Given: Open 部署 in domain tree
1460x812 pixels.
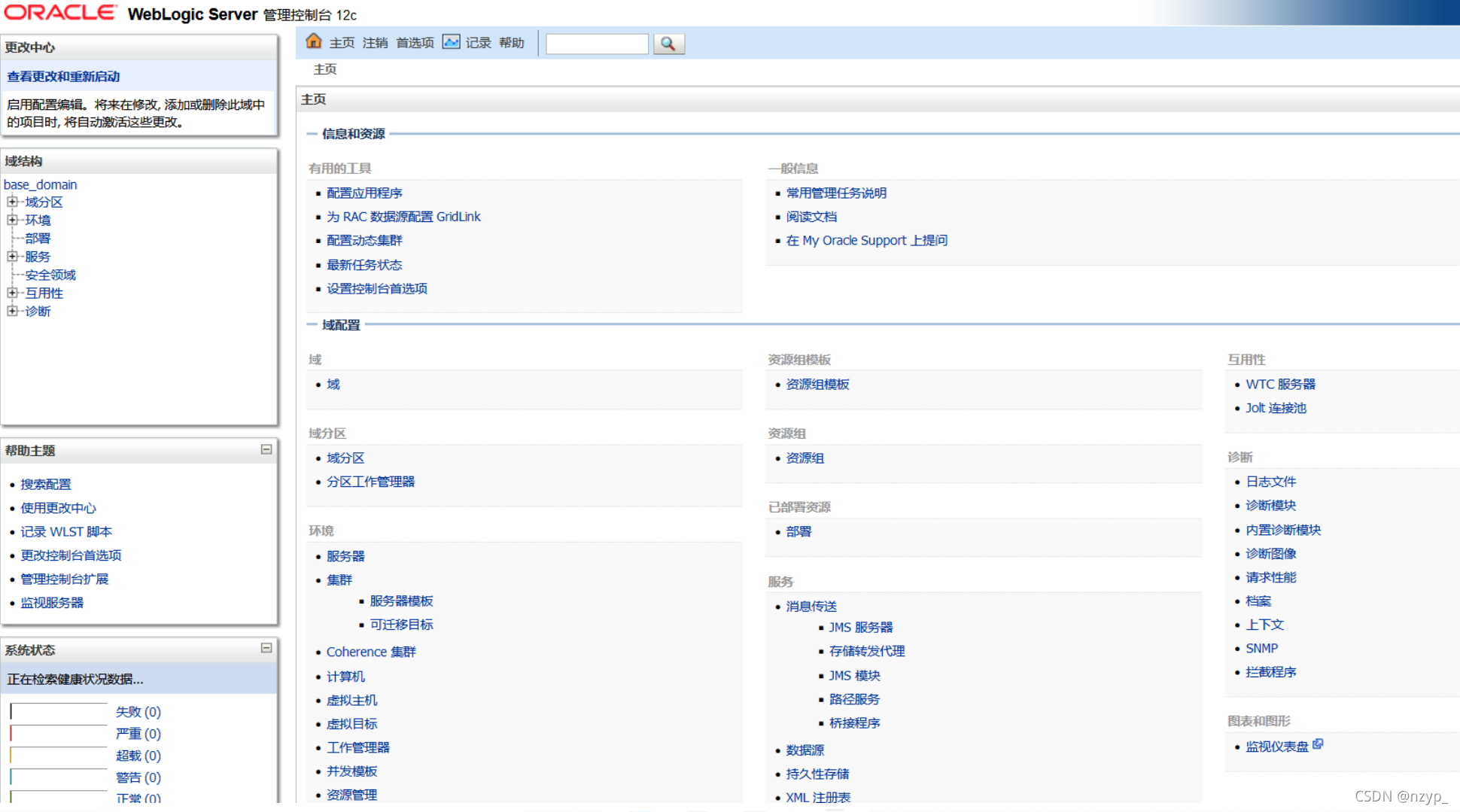Looking at the screenshot, I should pos(38,239).
